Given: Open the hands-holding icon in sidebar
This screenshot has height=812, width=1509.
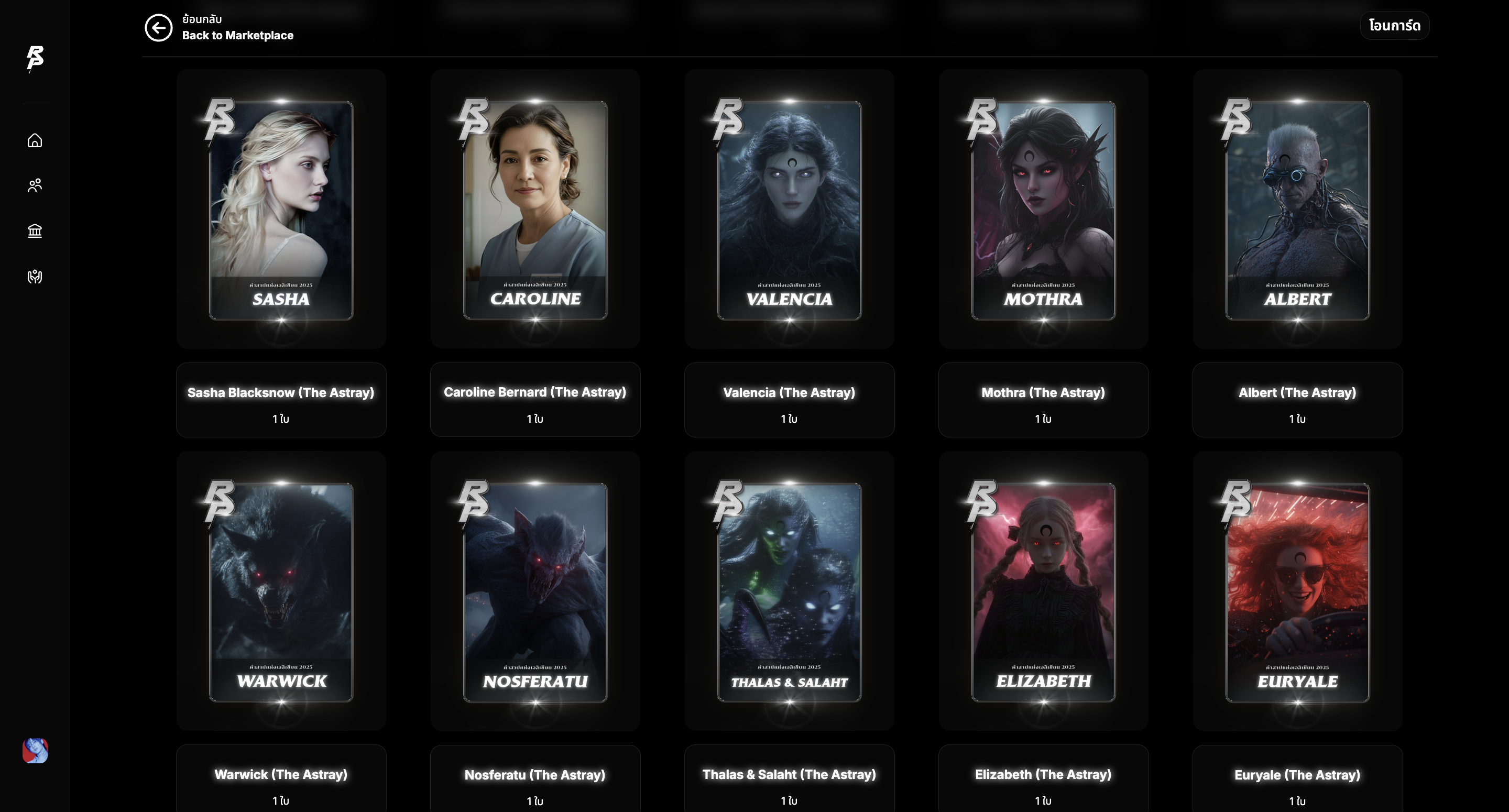Looking at the screenshot, I should tap(35, 277).
